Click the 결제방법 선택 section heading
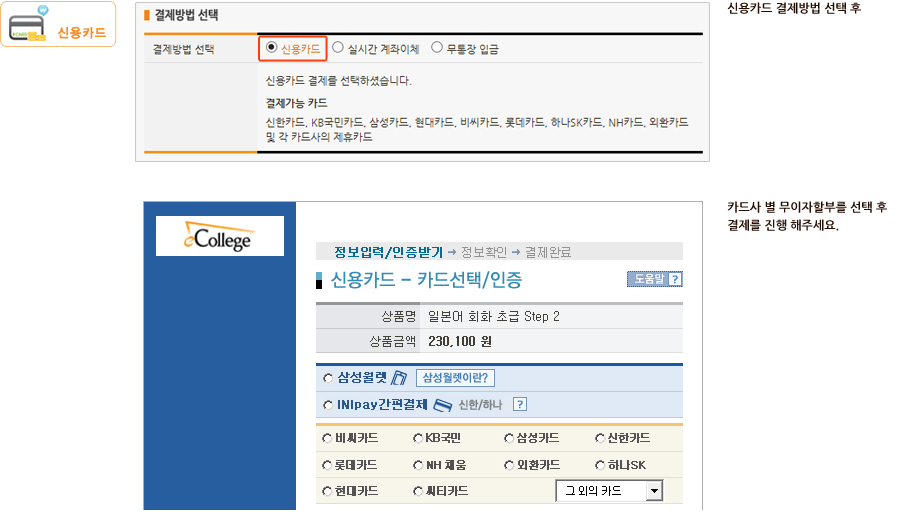The height and width of the screenshot is (530, 913). tap(186, 15)
